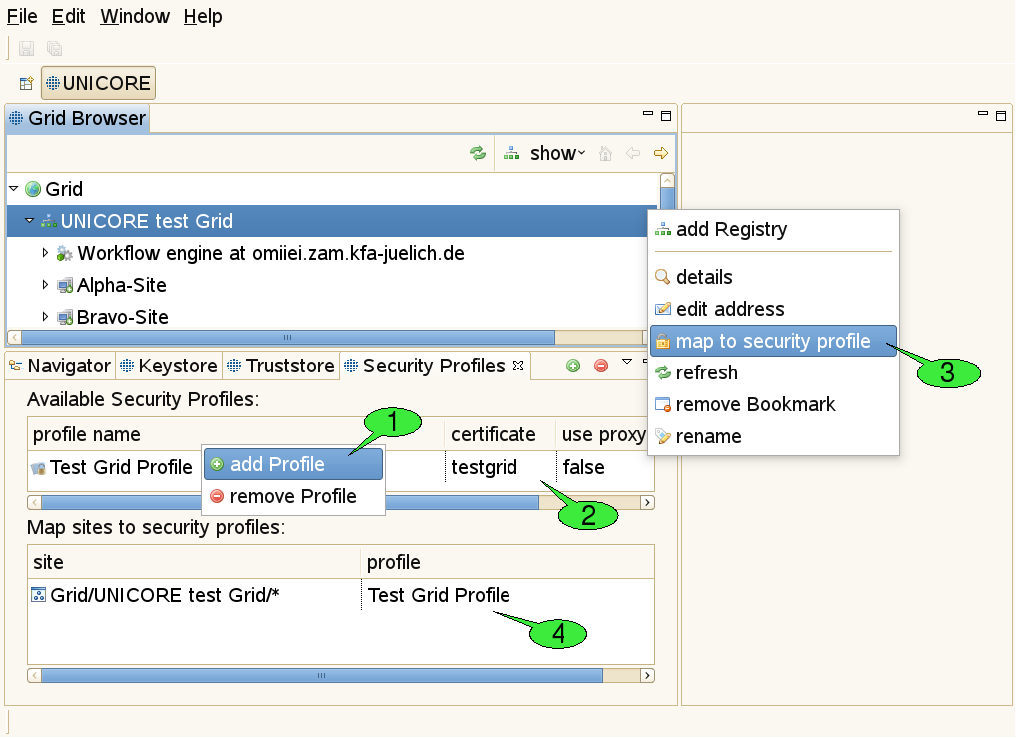1016x738 pixels.
Task: Choose details from context menu
Action: click(x=773, y=277)
